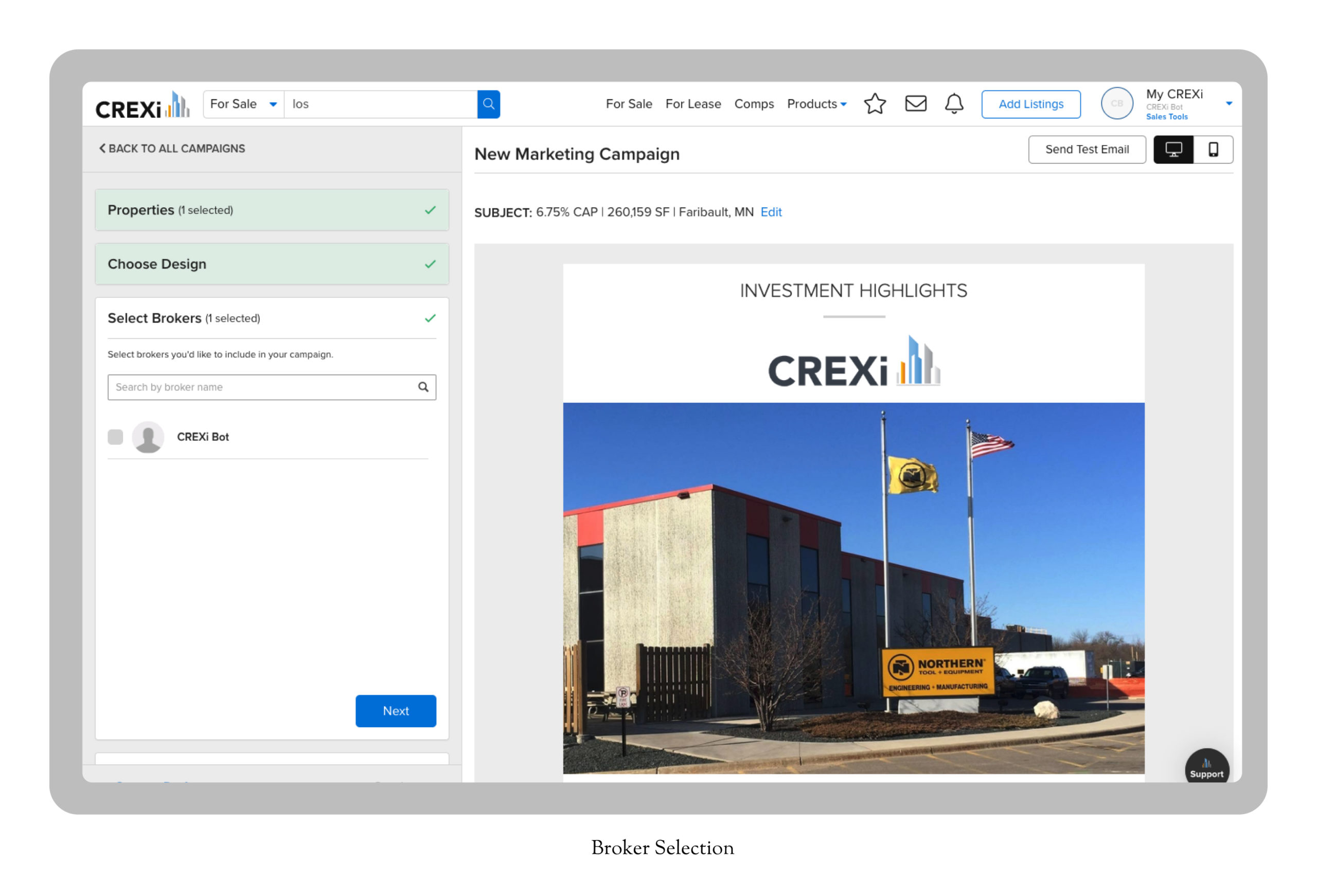This screenshot has width=1317, height=896.
Task: Click broker search magnifier icon
Action: tap(423, 387)
